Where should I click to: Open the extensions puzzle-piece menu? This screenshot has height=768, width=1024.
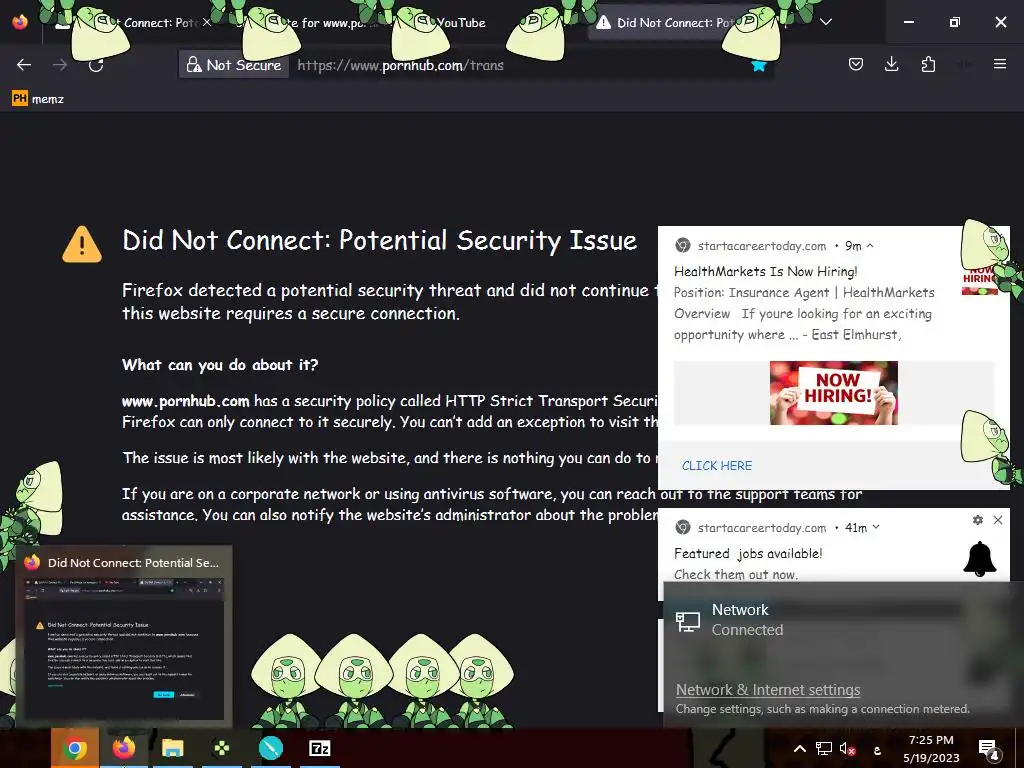click(928, 64)
